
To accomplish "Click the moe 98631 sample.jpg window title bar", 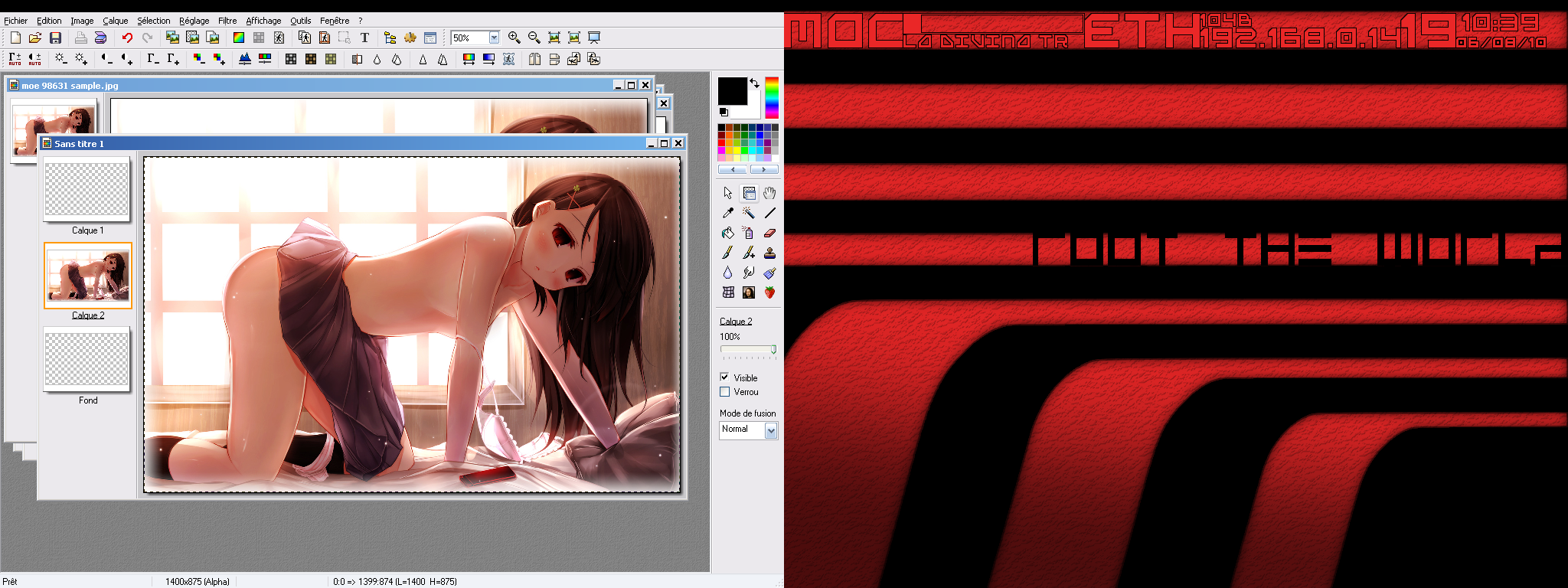I will click(x=329, y=85).
